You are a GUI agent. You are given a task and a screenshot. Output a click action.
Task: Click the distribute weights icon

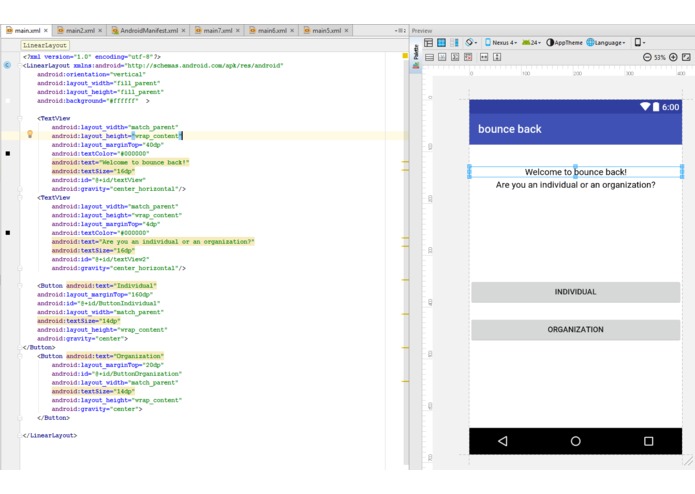click(455, 57)
